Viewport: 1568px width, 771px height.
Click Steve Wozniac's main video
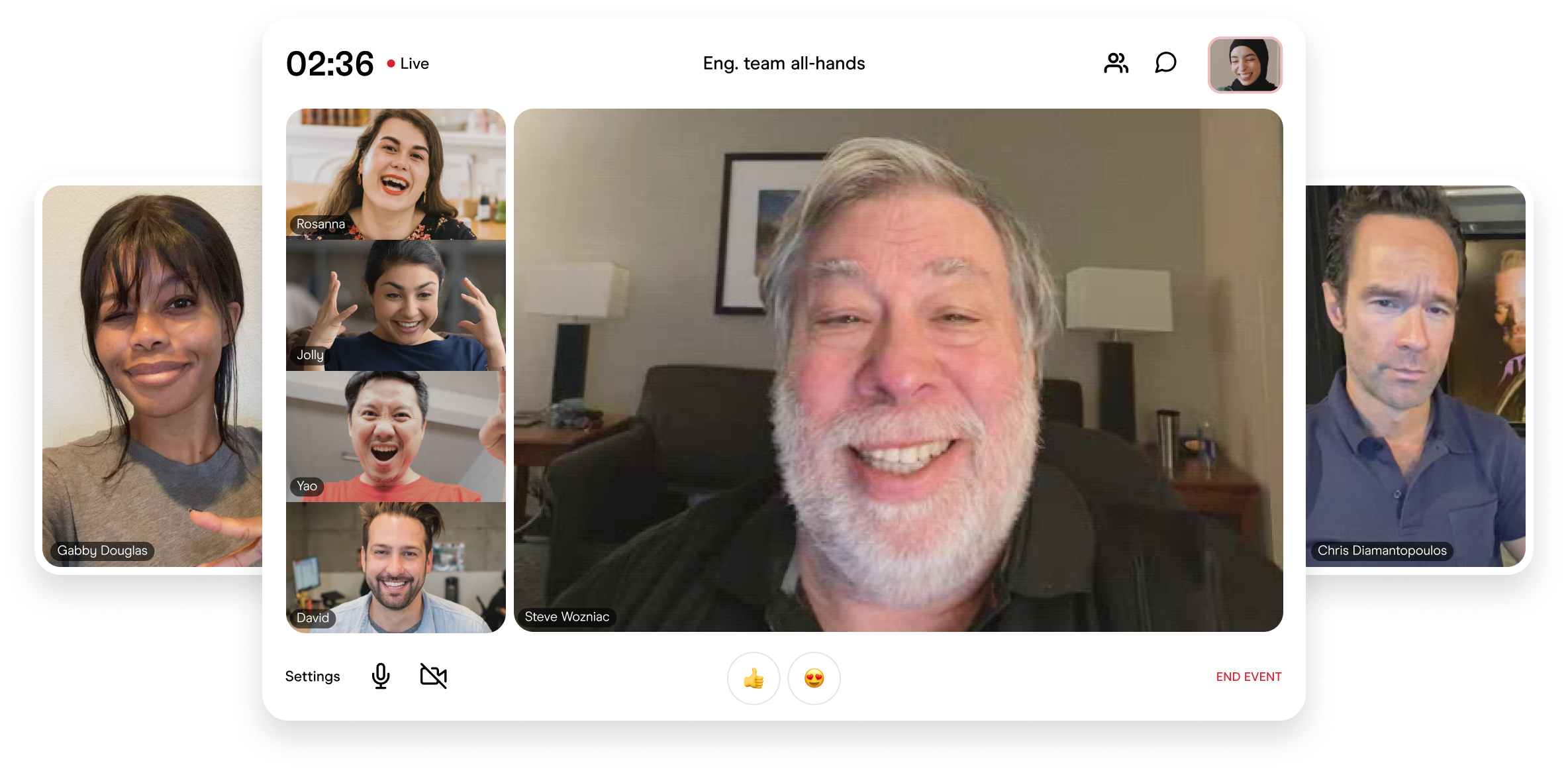click(x=898, y=370)
